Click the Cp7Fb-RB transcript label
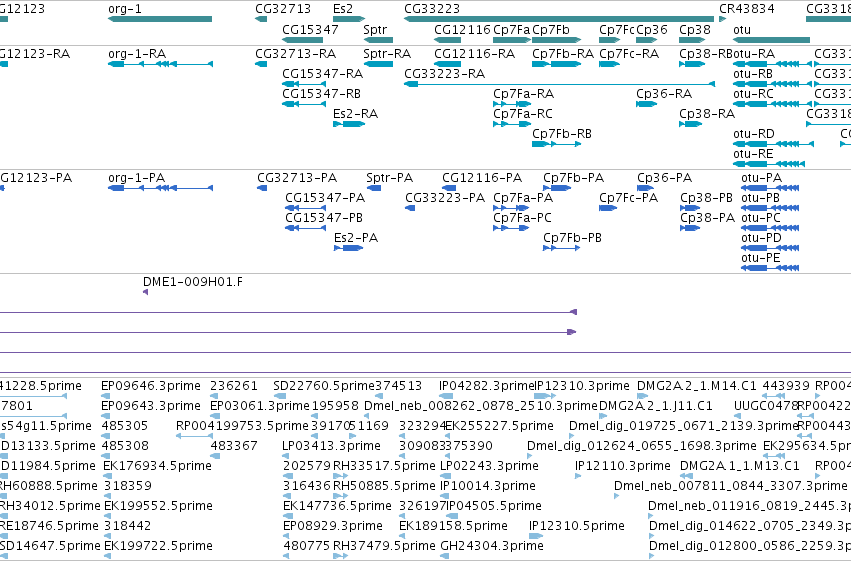 (562, 134)
